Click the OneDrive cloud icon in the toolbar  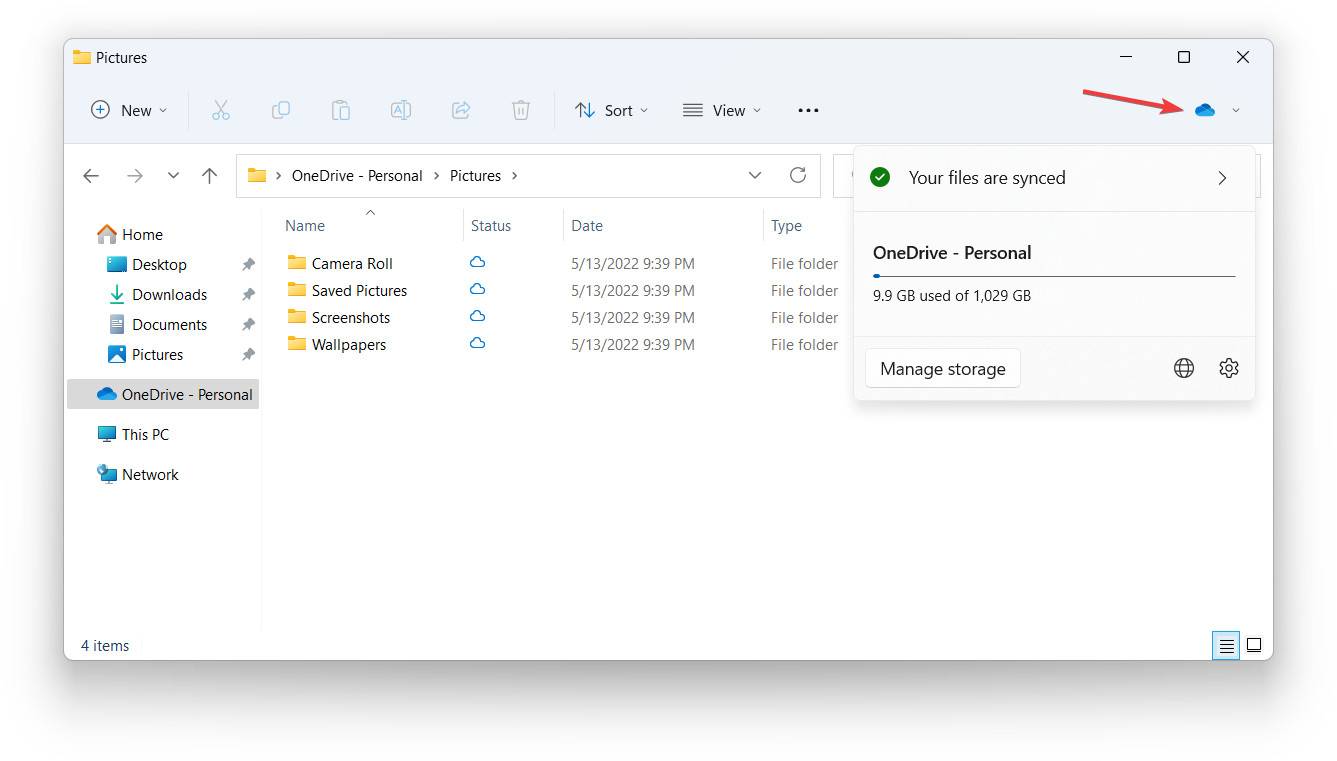(x=1206, y=110)
